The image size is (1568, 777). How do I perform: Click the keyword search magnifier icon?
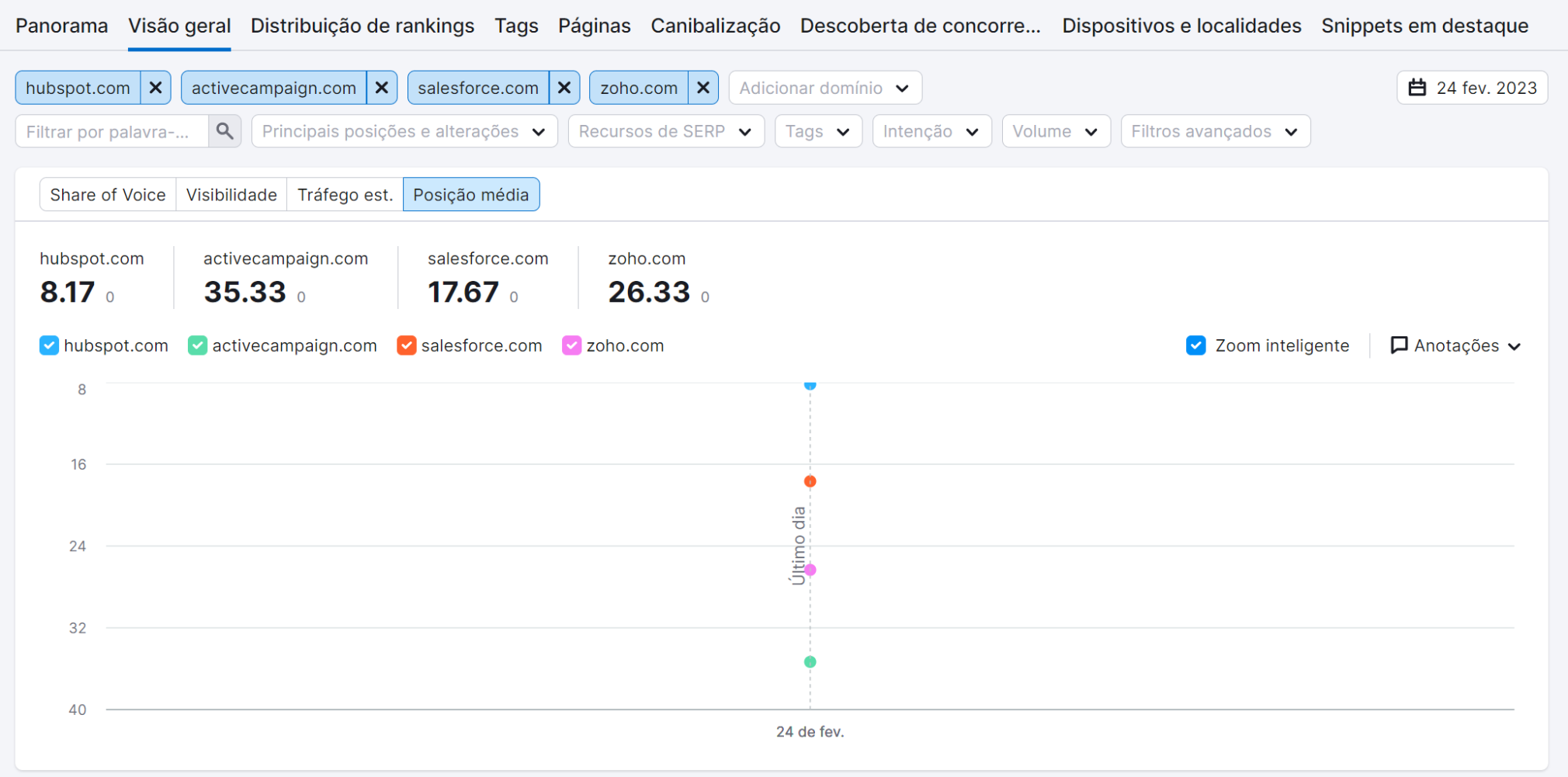point(225,131)
